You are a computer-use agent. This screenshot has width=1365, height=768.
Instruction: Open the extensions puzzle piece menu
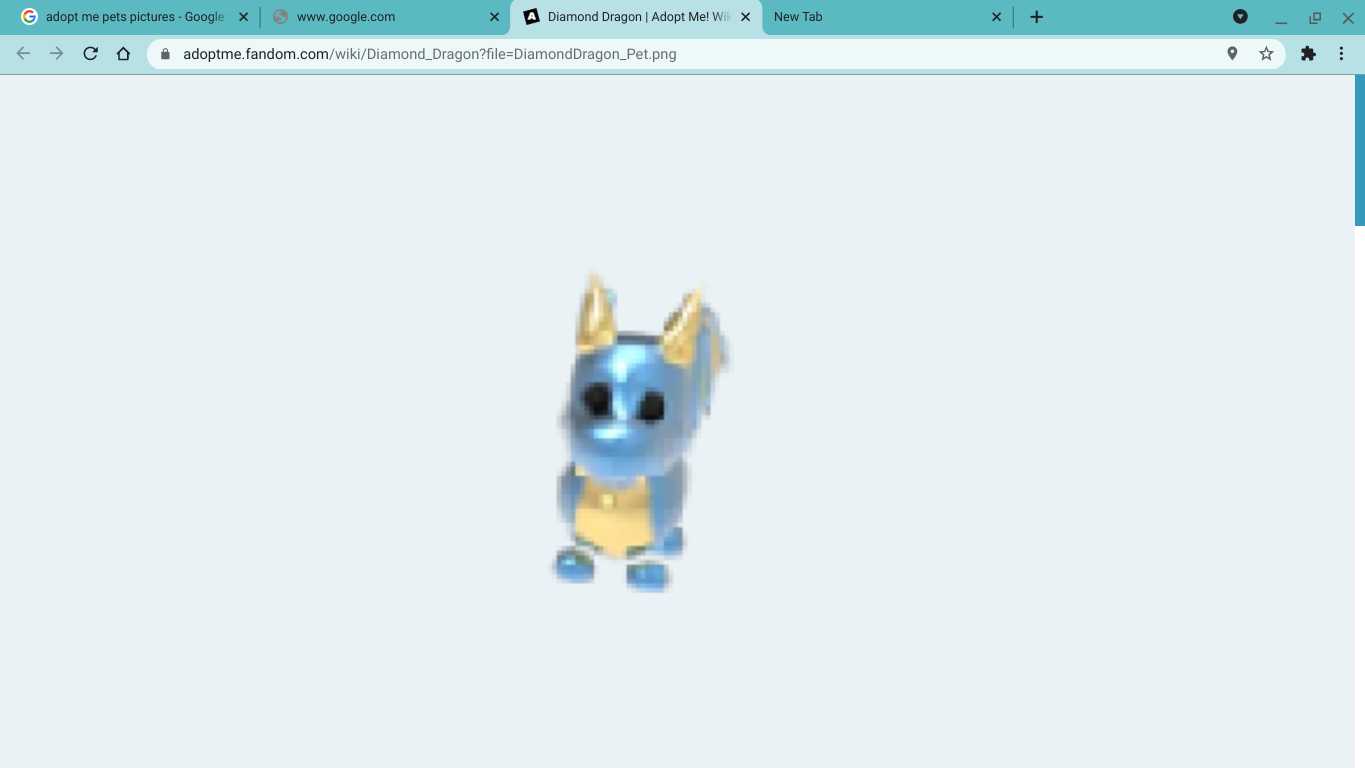(1308, 54)
